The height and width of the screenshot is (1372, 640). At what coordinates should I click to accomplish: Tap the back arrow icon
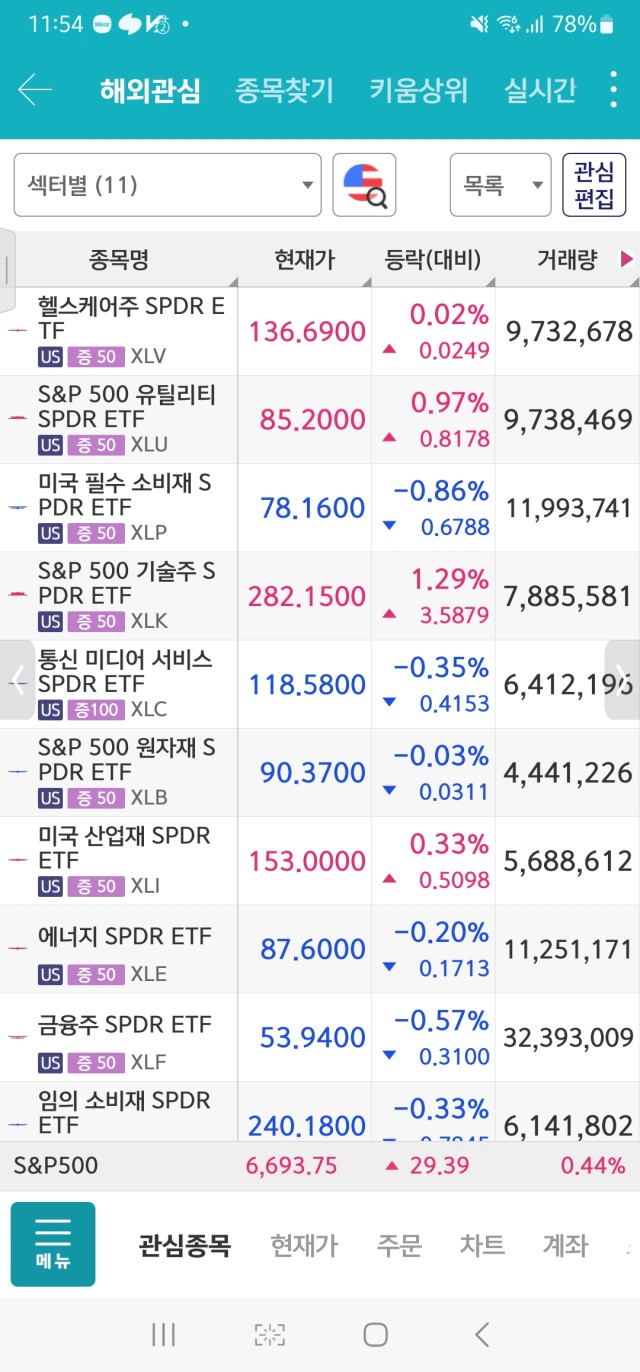point(35,90)
